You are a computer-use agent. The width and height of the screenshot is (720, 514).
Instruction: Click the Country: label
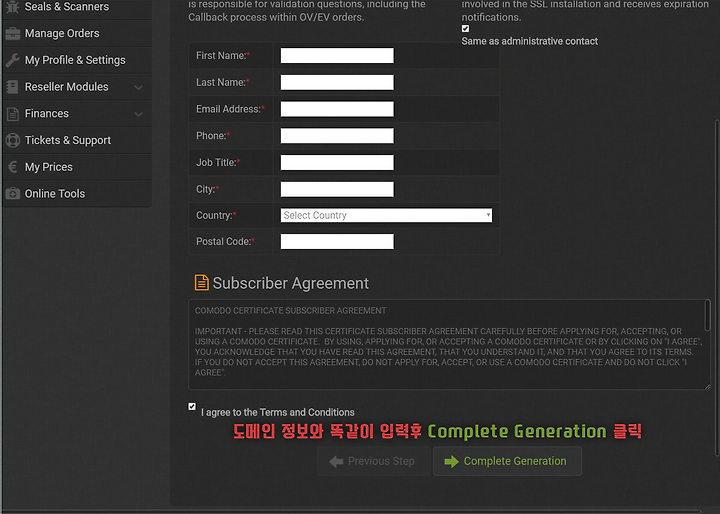tap(216, 215)
